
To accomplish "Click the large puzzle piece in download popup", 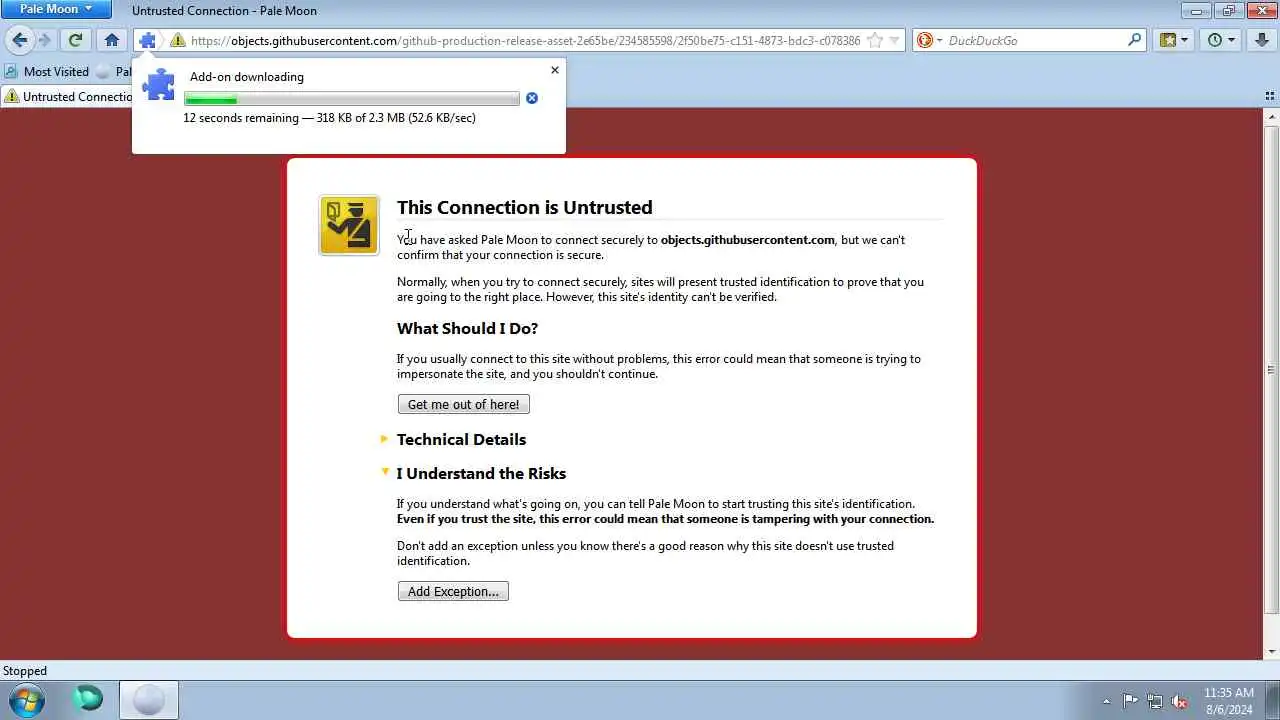I will coord(158,84).
